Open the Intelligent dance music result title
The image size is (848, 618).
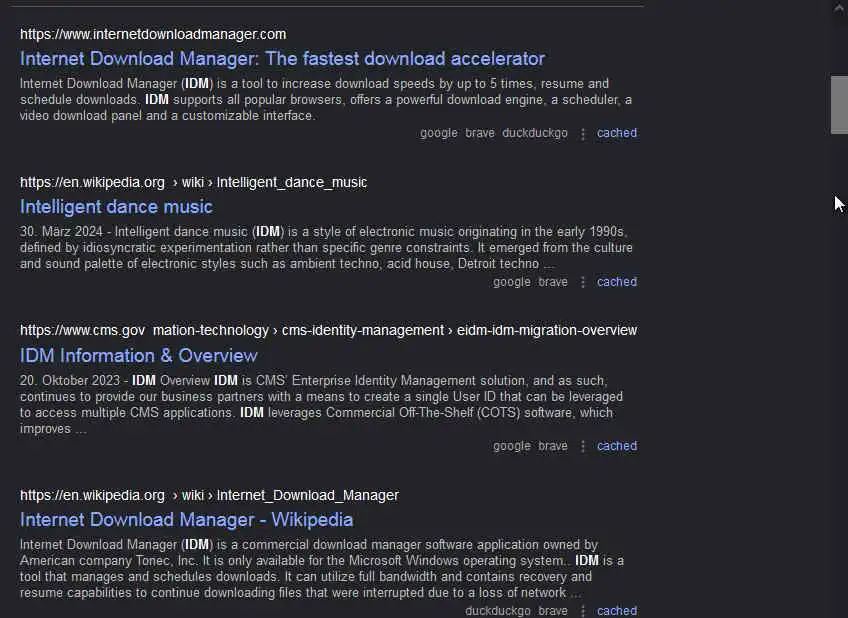[x=116, y=207]
